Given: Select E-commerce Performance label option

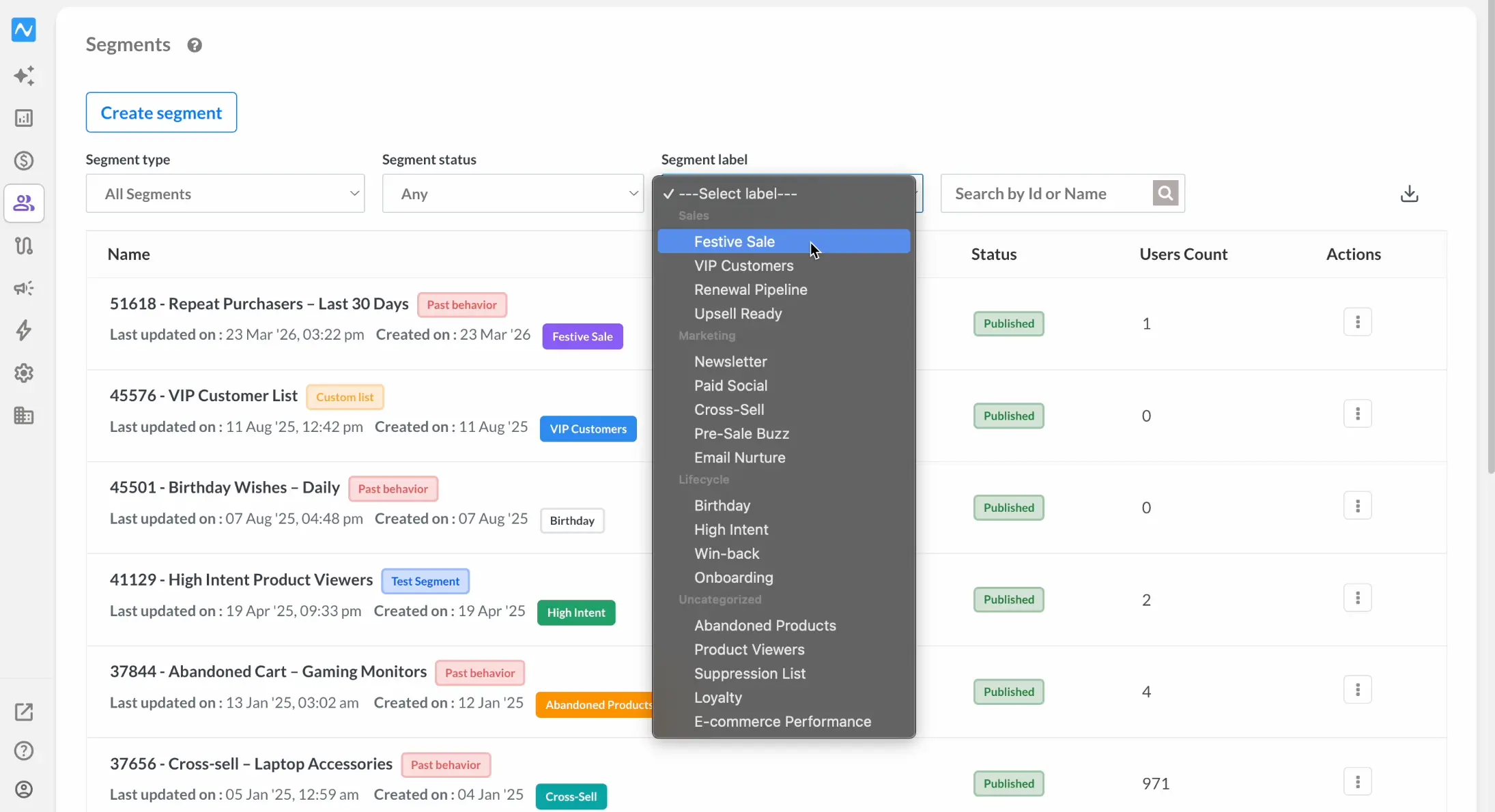Looking at the screenshot, I should [784, 721].
